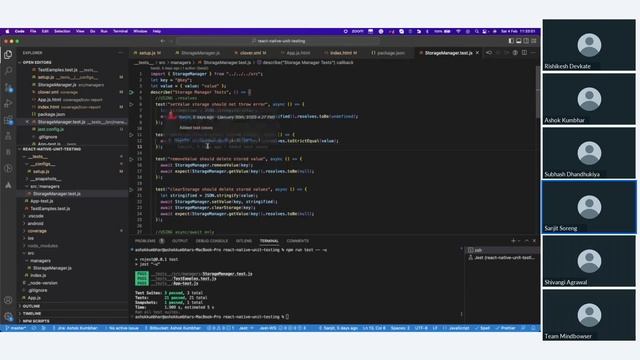Expand the TIMELINE section
Viewport: 640px width, 360px height.
31,313
